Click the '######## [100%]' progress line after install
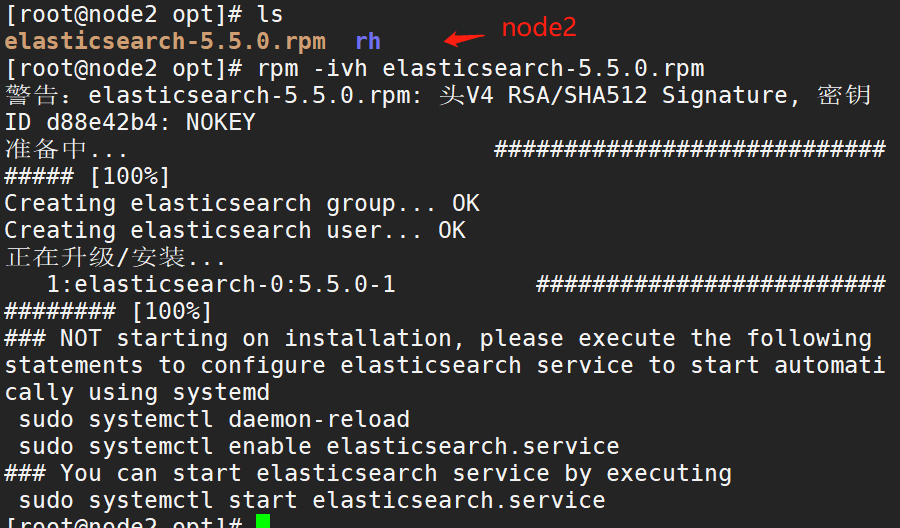The image size is (900, 528). pos(108,312)
